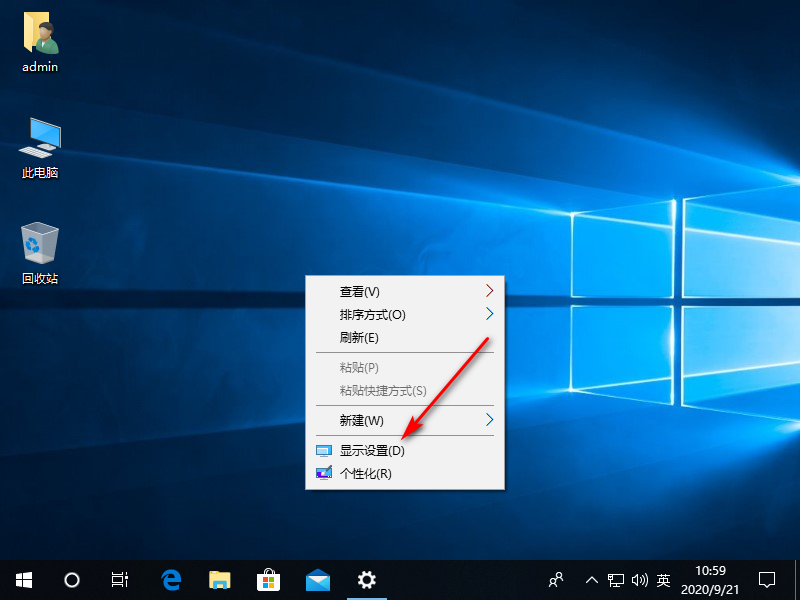Open Settings via the gear taskbar icon
Image resolution: width=800 pixels, height=600 pixels.
pyautogui.click(x=366, y=580)
